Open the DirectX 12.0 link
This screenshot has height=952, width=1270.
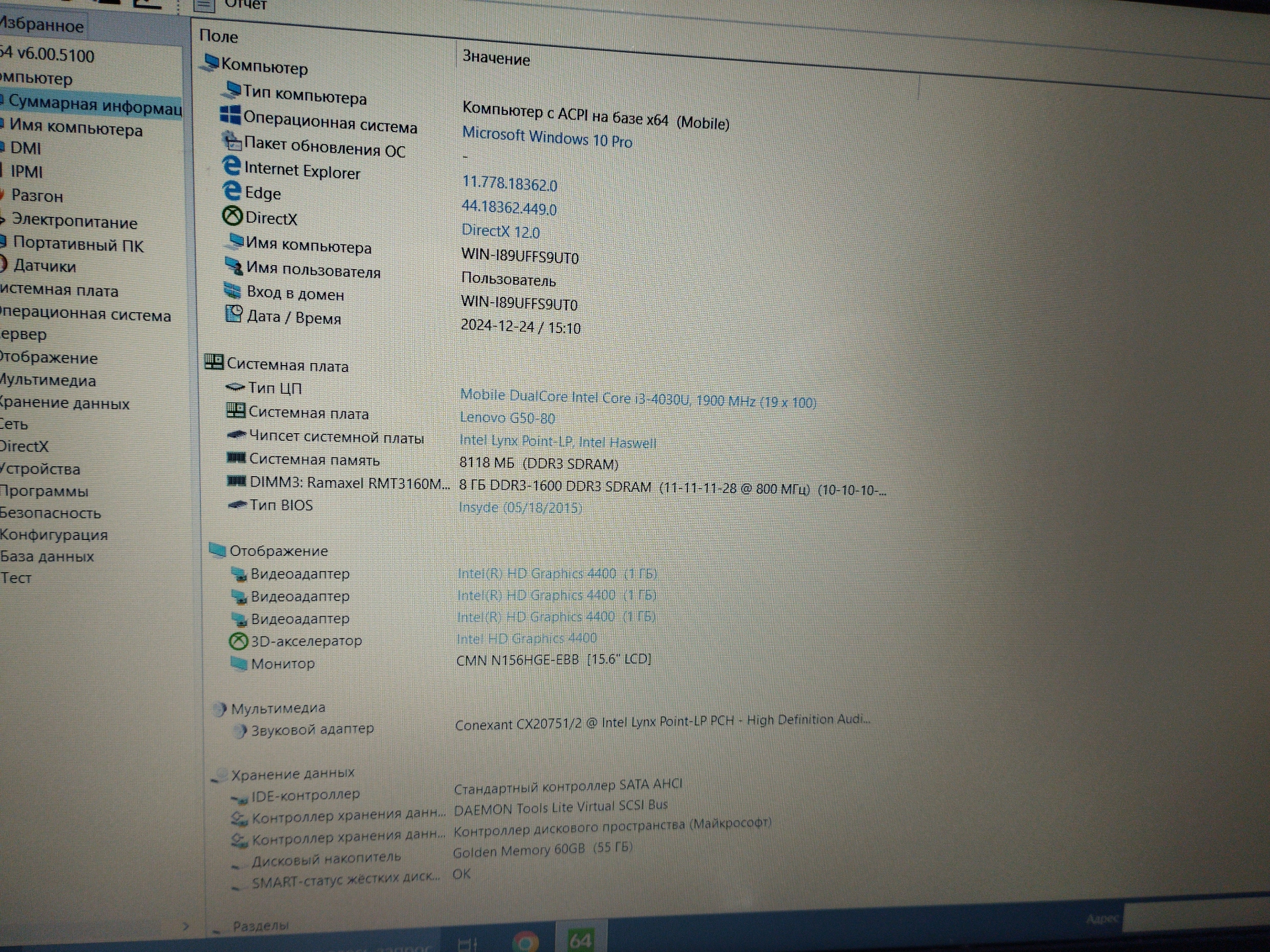(501, 231)
